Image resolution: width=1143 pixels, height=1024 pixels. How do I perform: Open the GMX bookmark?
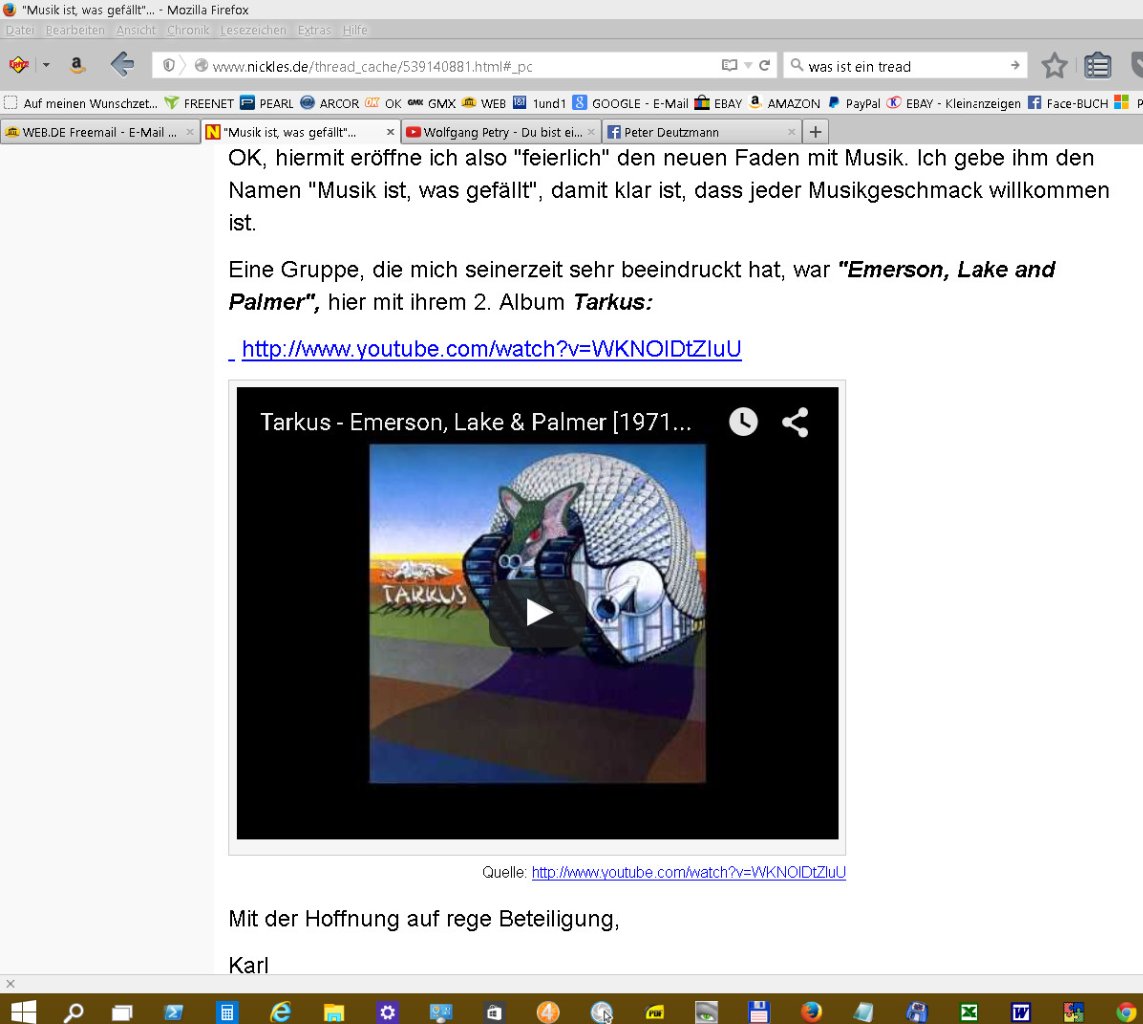pos(432,103)
